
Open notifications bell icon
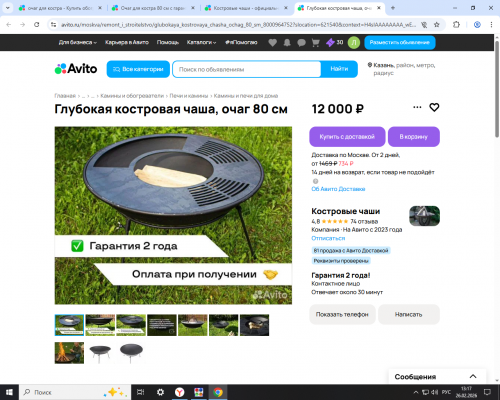tap(287, 42)
